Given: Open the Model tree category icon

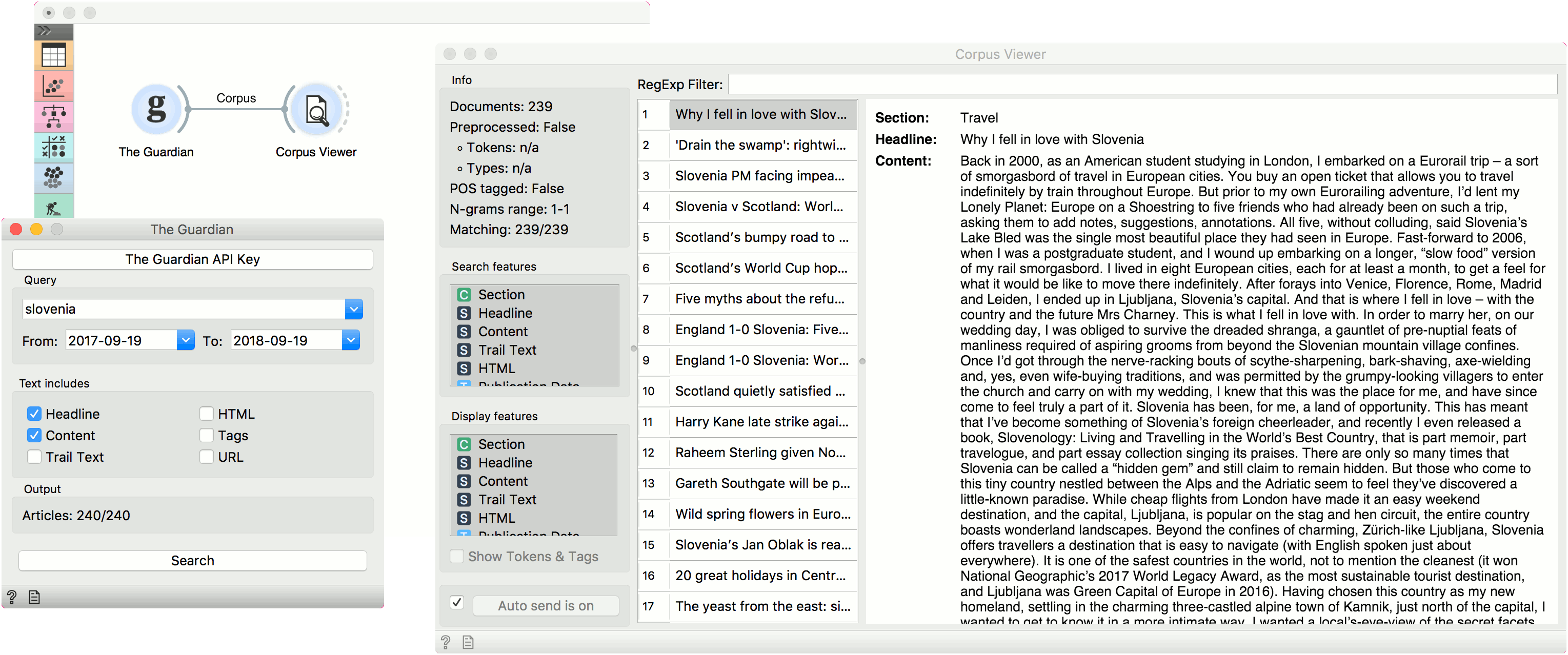Looking at the screenshot, I should [53, 117].
